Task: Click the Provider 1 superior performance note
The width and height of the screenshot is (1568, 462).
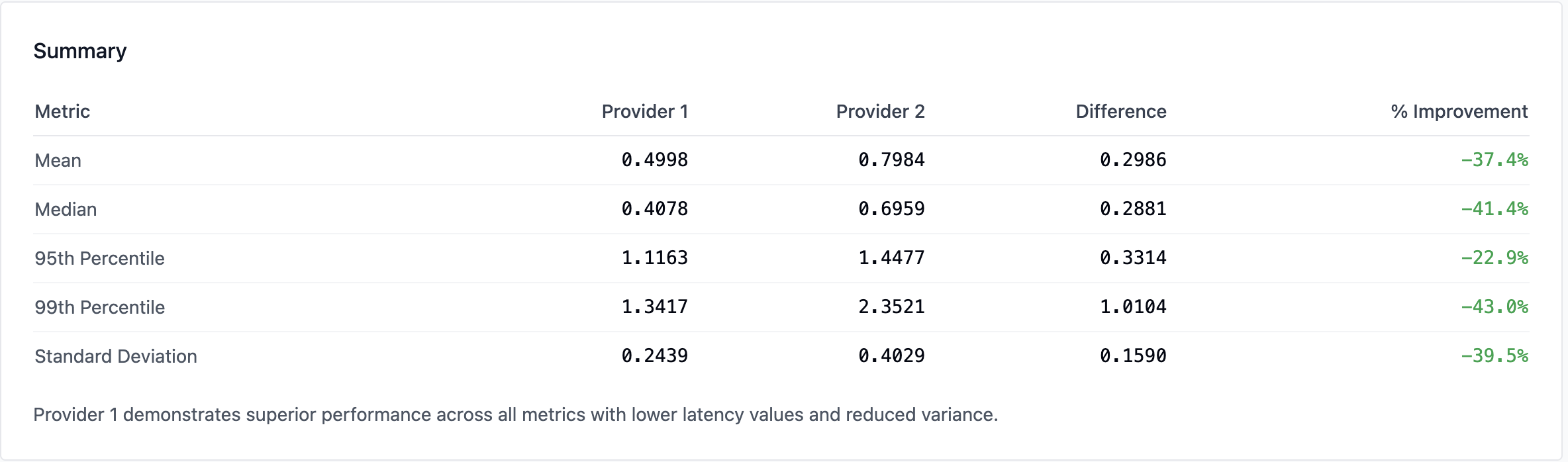Action: coord(515,414)
